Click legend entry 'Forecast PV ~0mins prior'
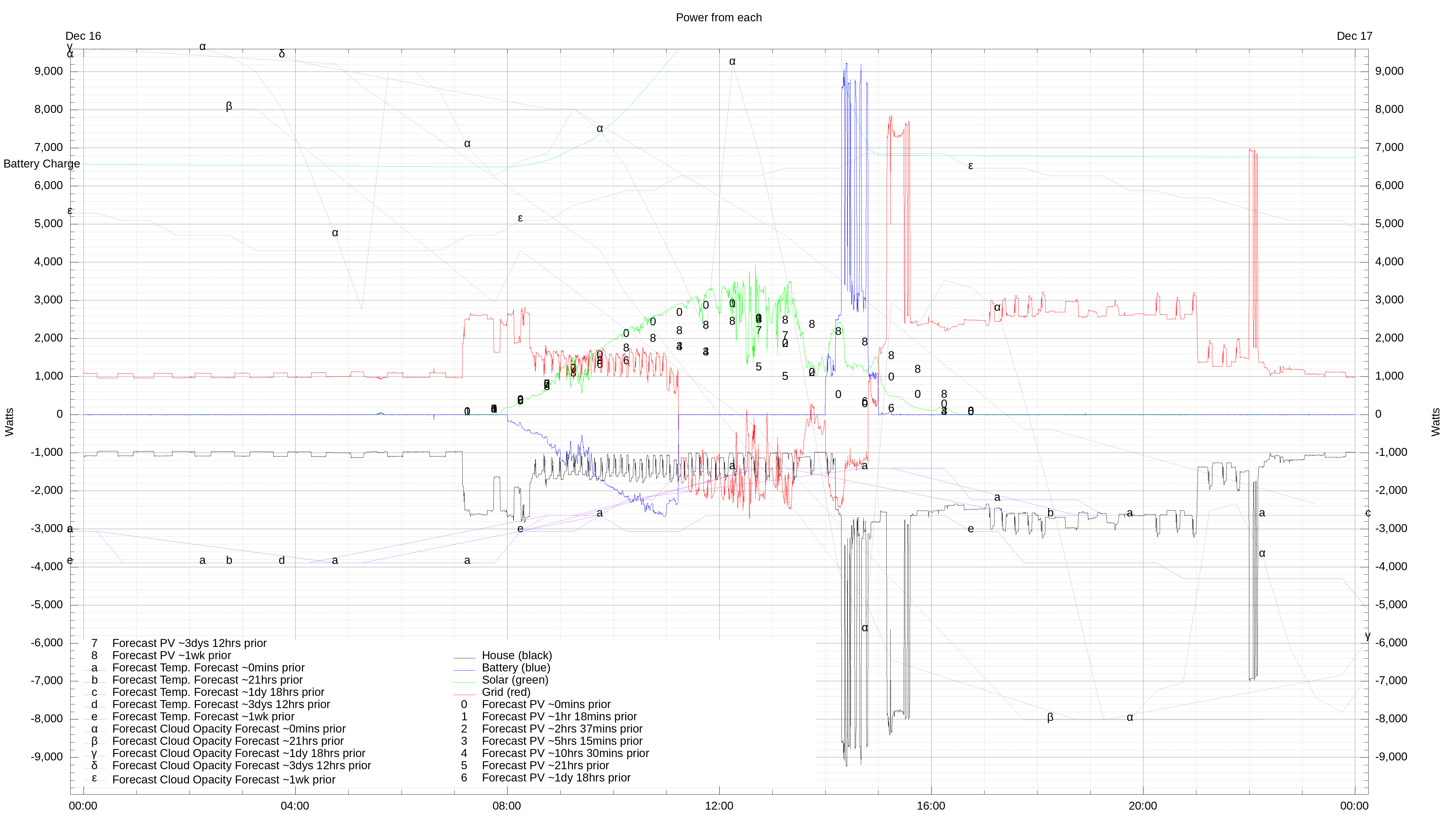 [546, 704]
